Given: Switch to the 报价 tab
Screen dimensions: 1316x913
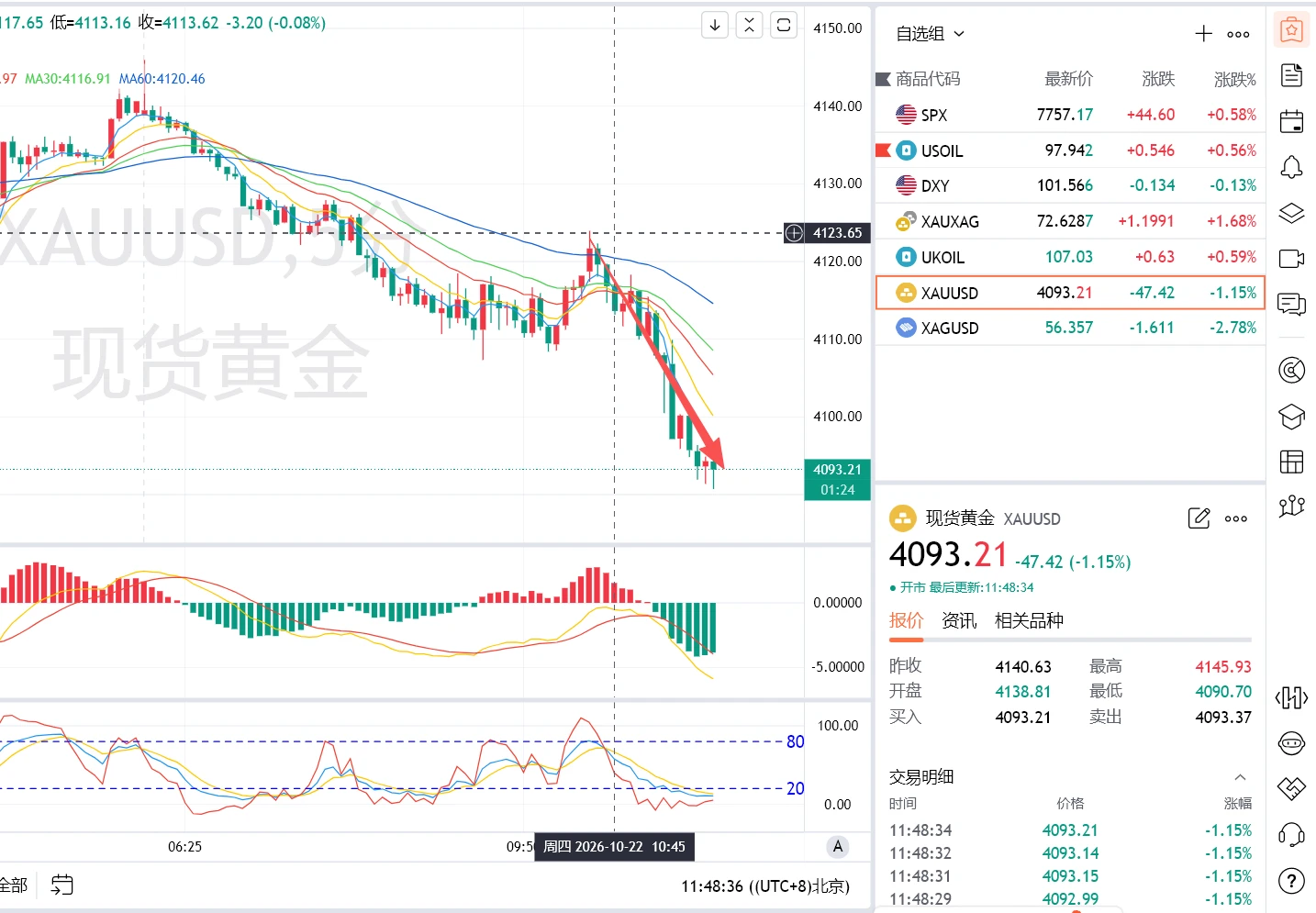Looking at the screenshot, I should click(906, 620).
